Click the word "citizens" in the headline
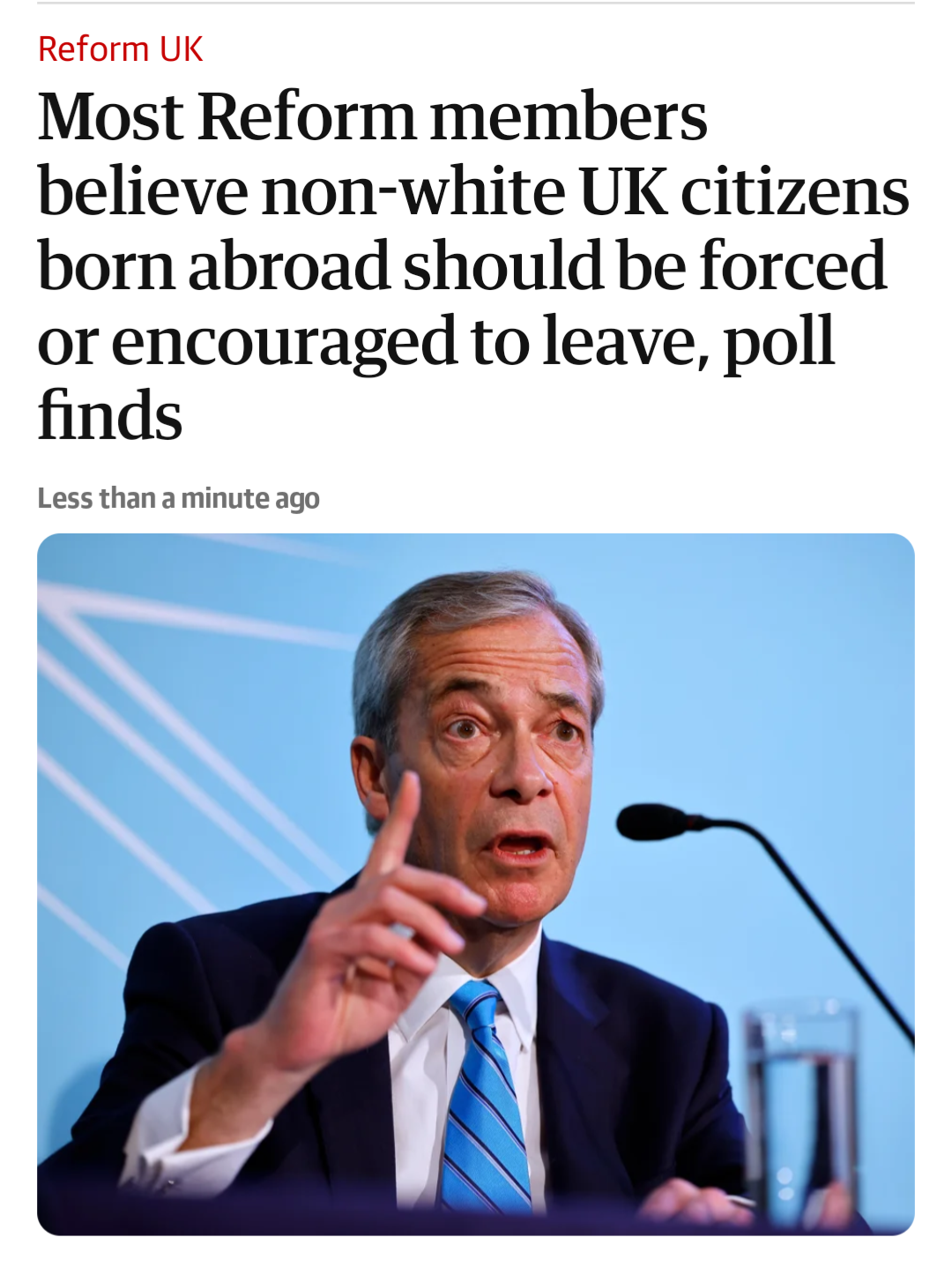952x1267 pixels. 795,191
